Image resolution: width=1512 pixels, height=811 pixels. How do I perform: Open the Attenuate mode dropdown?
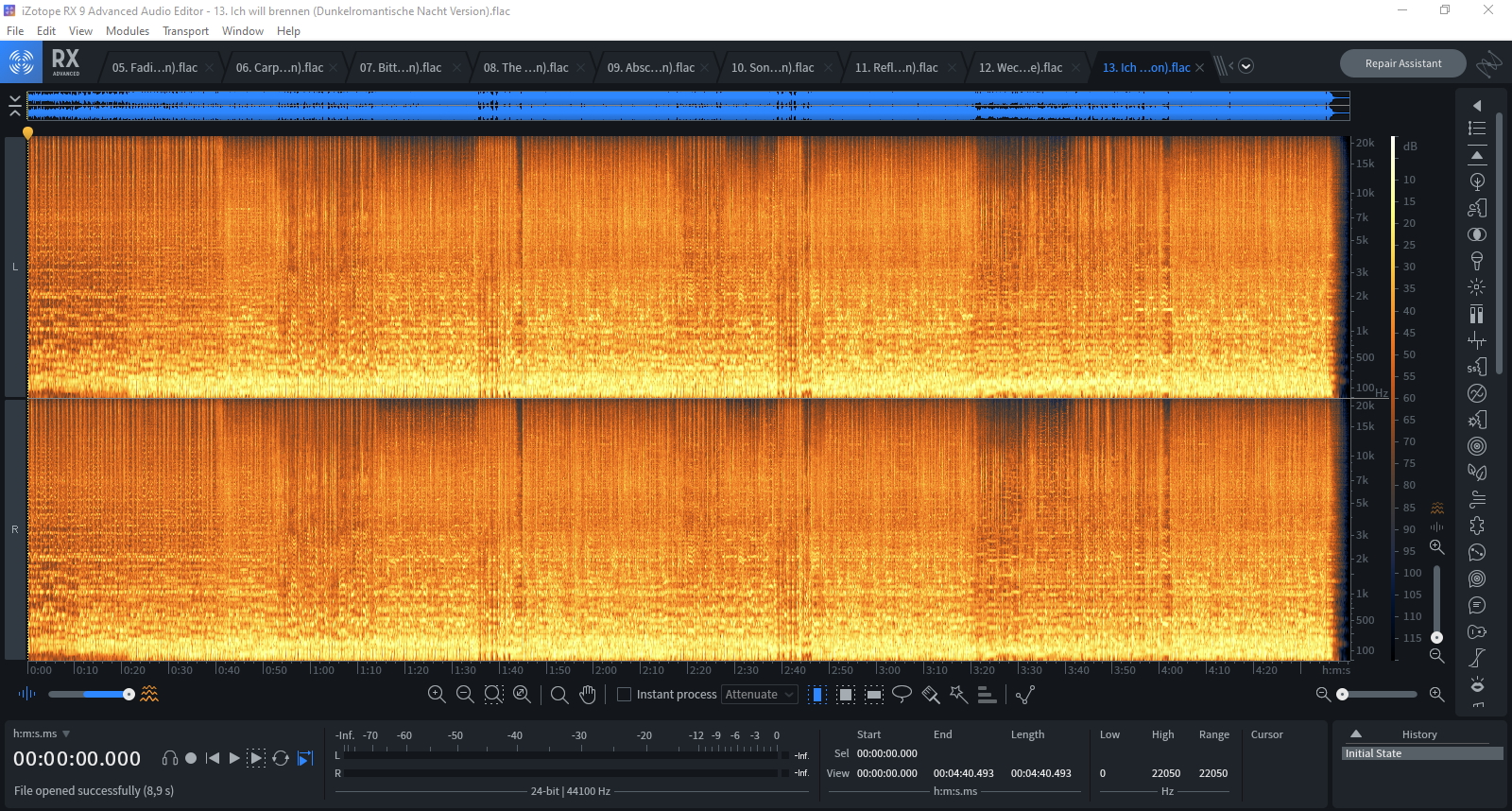pyautogui.click(x=760, y=695)
